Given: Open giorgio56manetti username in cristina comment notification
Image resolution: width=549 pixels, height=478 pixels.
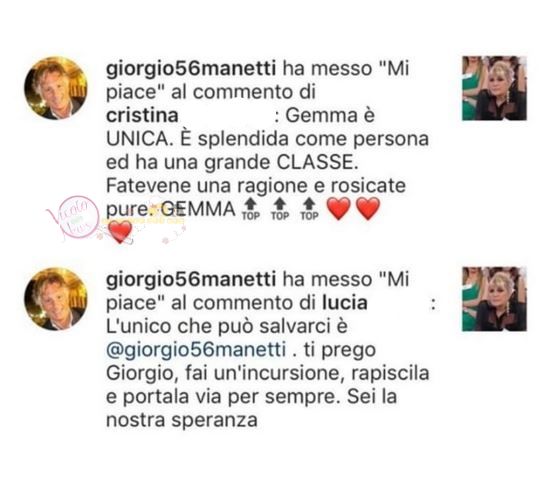Looking at the screenshot, I should tap(191, 68).
